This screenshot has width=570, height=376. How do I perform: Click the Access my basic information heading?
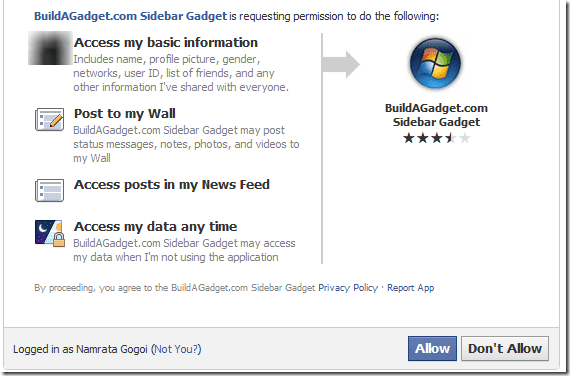tap(166, 43)
